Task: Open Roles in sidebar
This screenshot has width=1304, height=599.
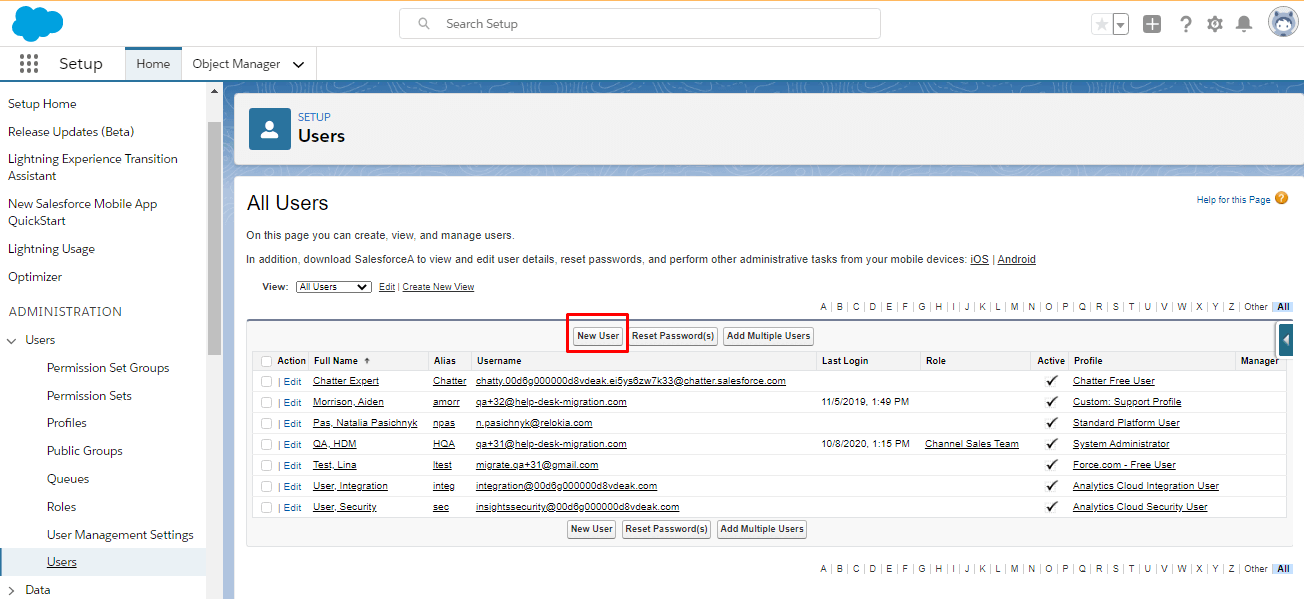Action: (62, 507)
